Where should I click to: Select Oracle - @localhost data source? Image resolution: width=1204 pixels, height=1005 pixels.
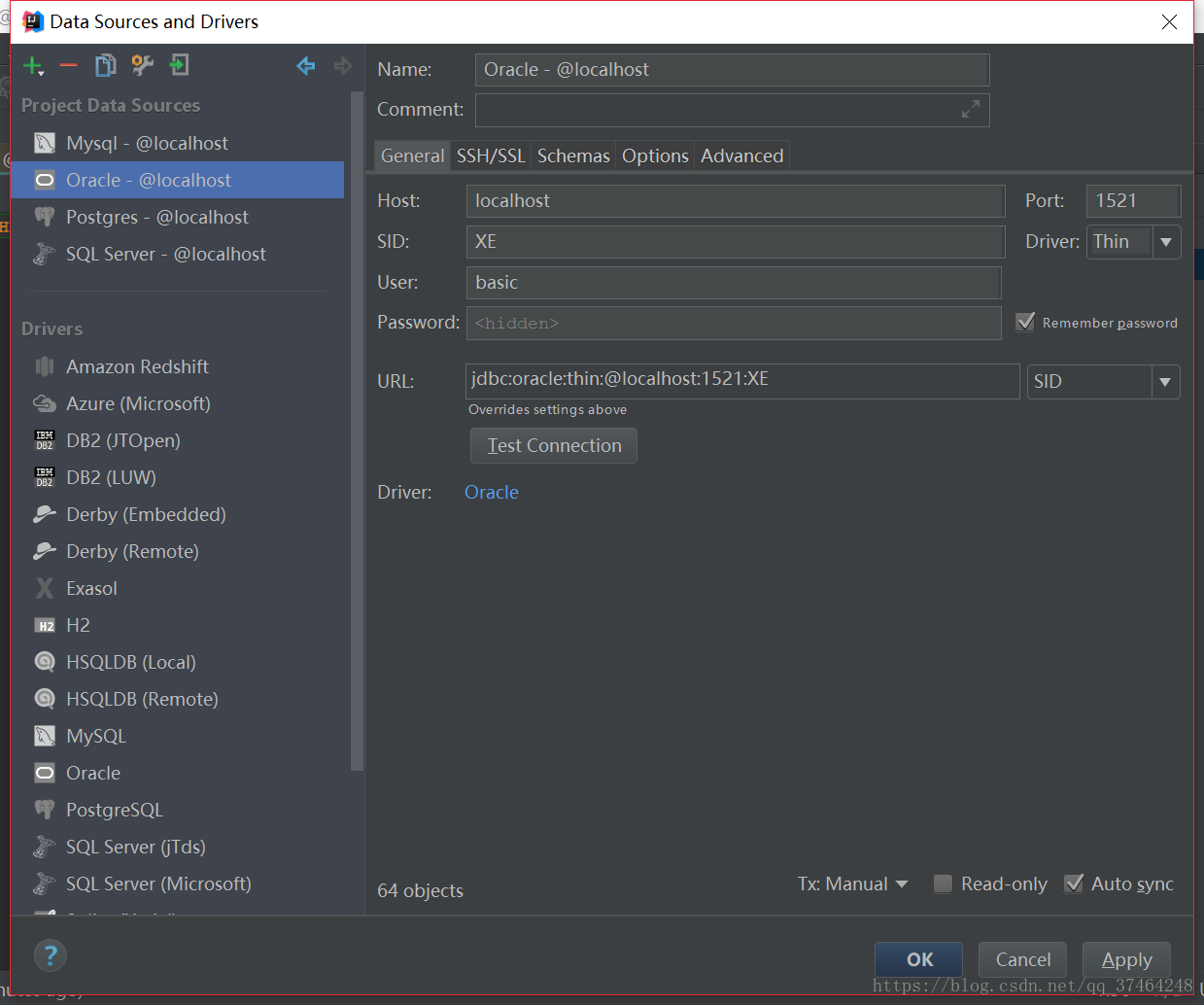coord(177,180)
